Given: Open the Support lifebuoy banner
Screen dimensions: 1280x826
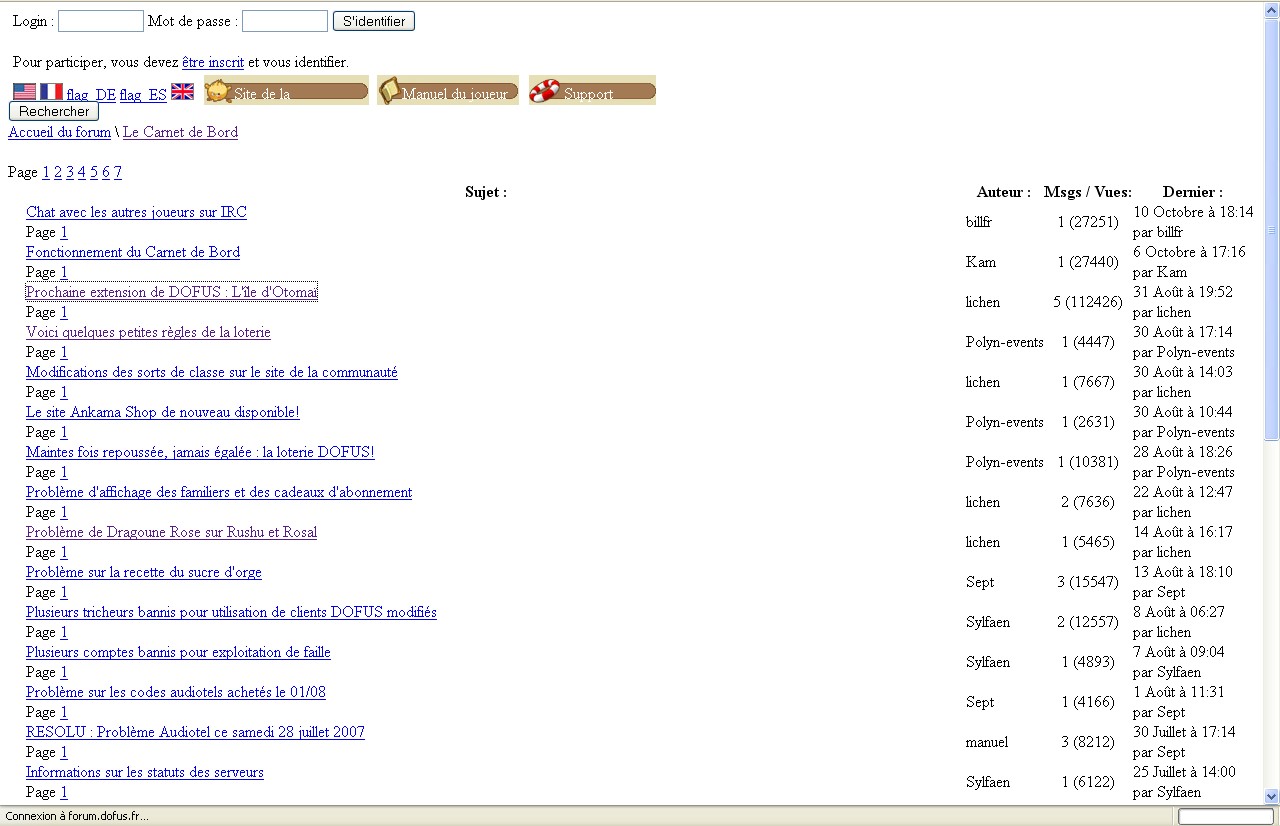Looking at the screenshot, I should 592,90.
